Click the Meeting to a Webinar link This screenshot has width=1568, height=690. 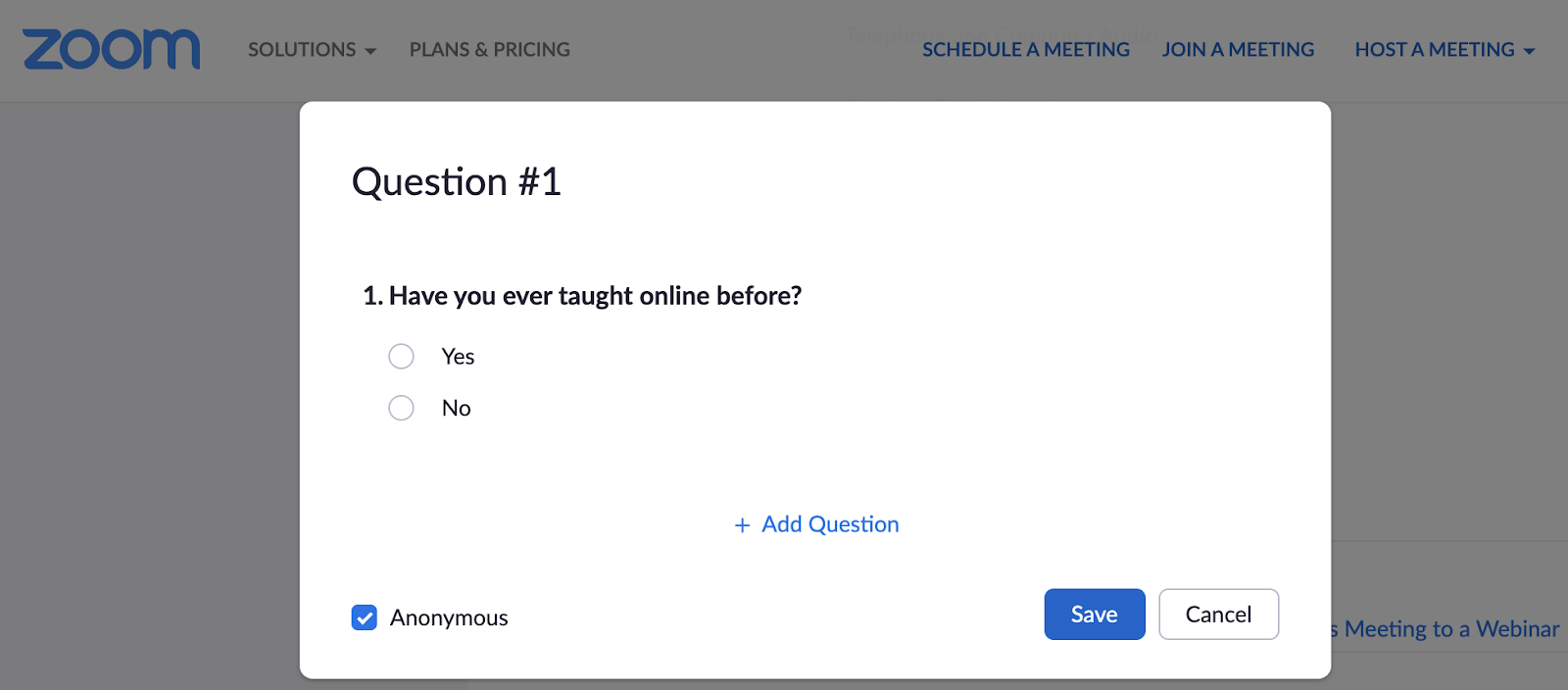(x=1450, y=629)
